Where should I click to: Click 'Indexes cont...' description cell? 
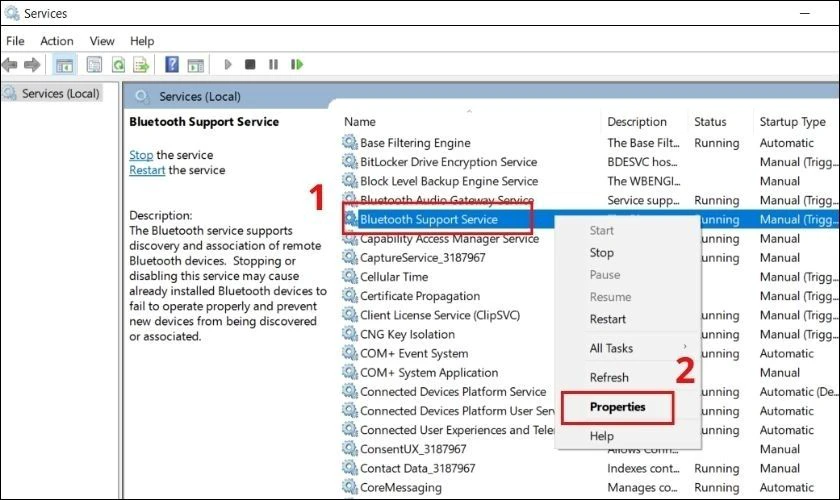[643, 468]
